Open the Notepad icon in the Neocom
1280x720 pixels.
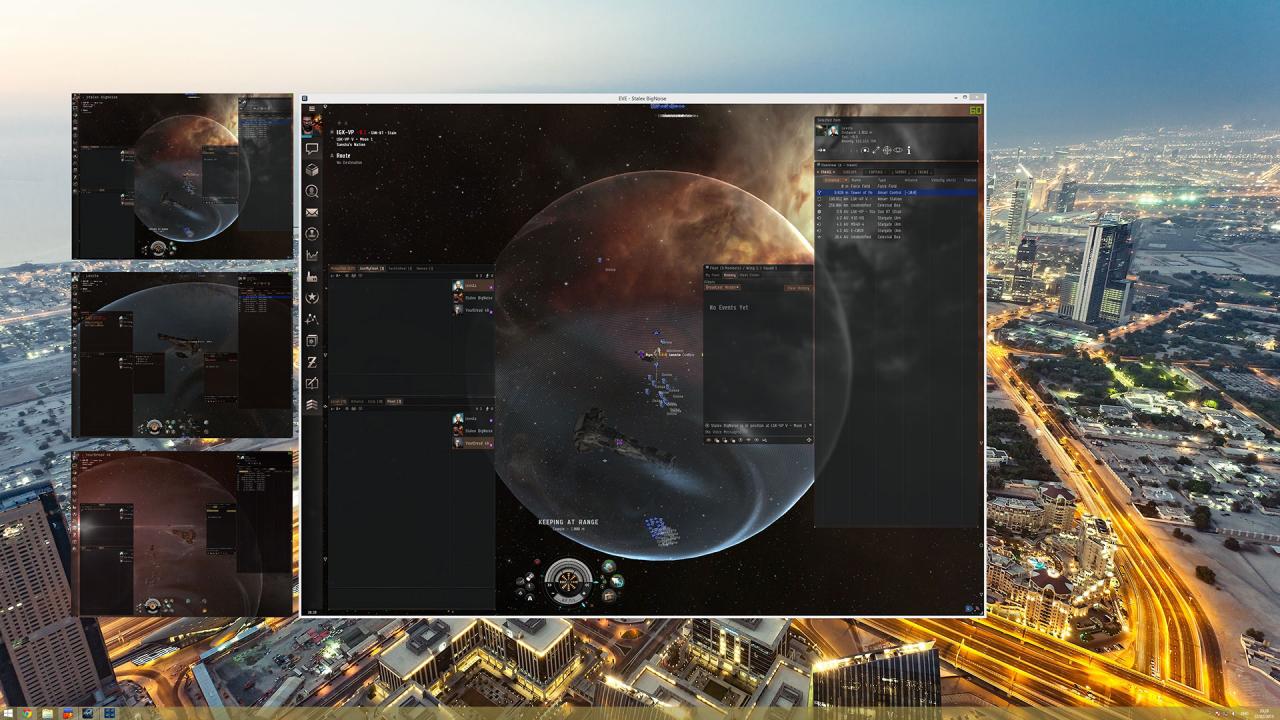312,383
